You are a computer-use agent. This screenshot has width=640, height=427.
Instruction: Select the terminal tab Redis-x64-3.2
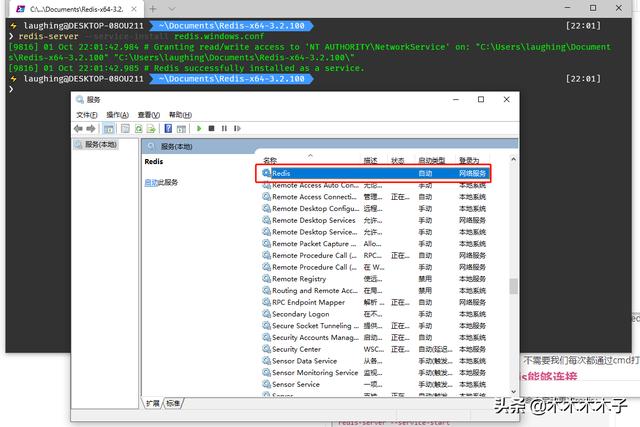(76, 9)
